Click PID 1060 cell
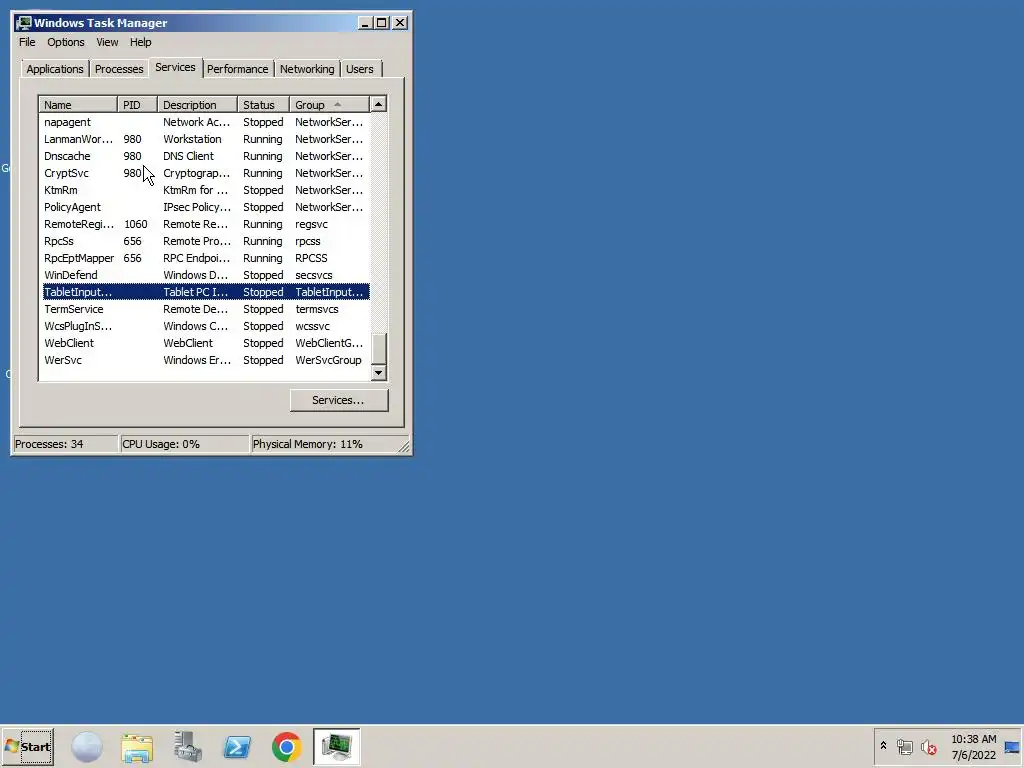 pyautogui.click(x=136, y=224)
